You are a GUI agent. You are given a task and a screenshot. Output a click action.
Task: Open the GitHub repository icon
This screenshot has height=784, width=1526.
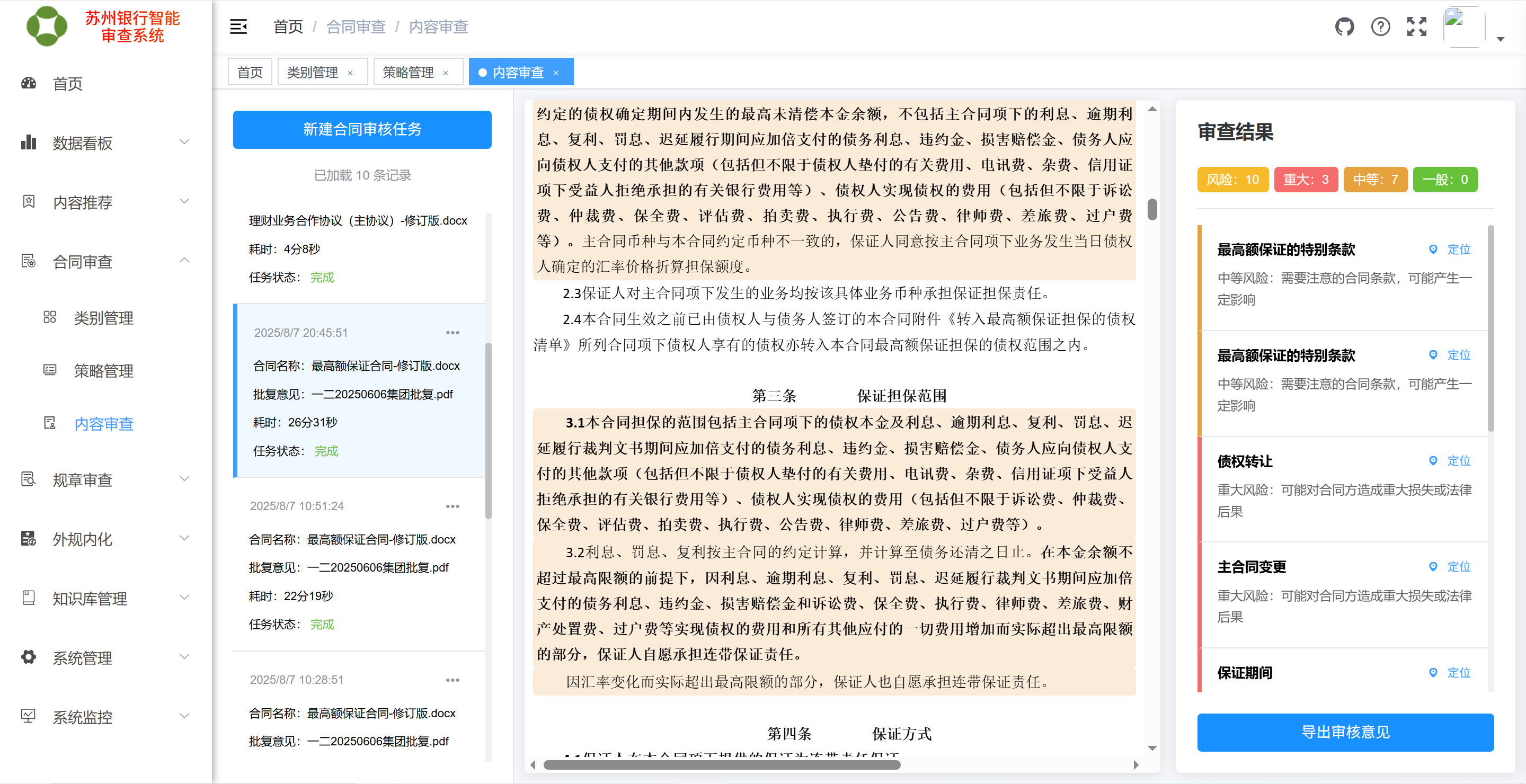(x=1344, y=26)
